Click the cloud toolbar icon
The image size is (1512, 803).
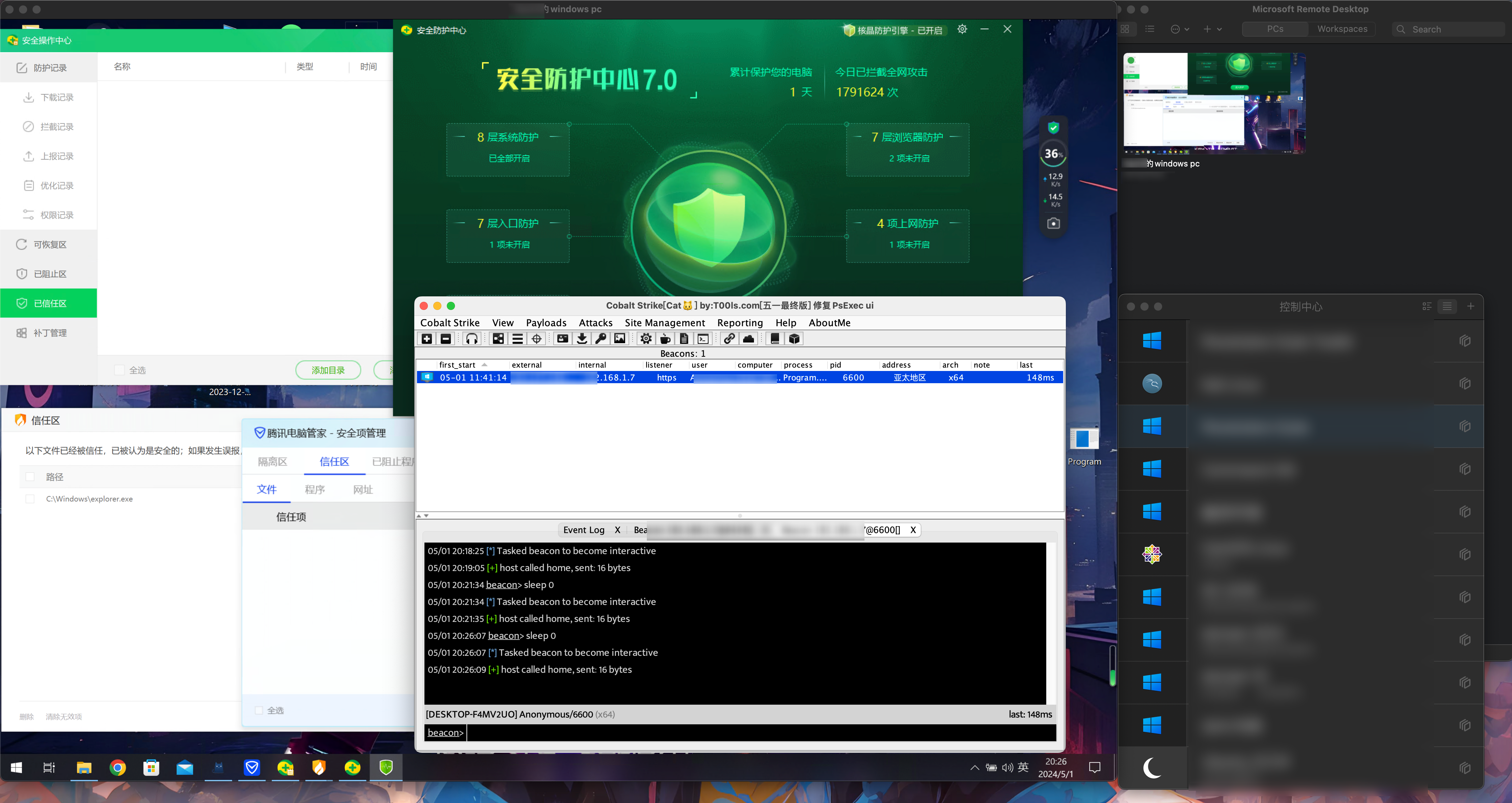[748, 339]
